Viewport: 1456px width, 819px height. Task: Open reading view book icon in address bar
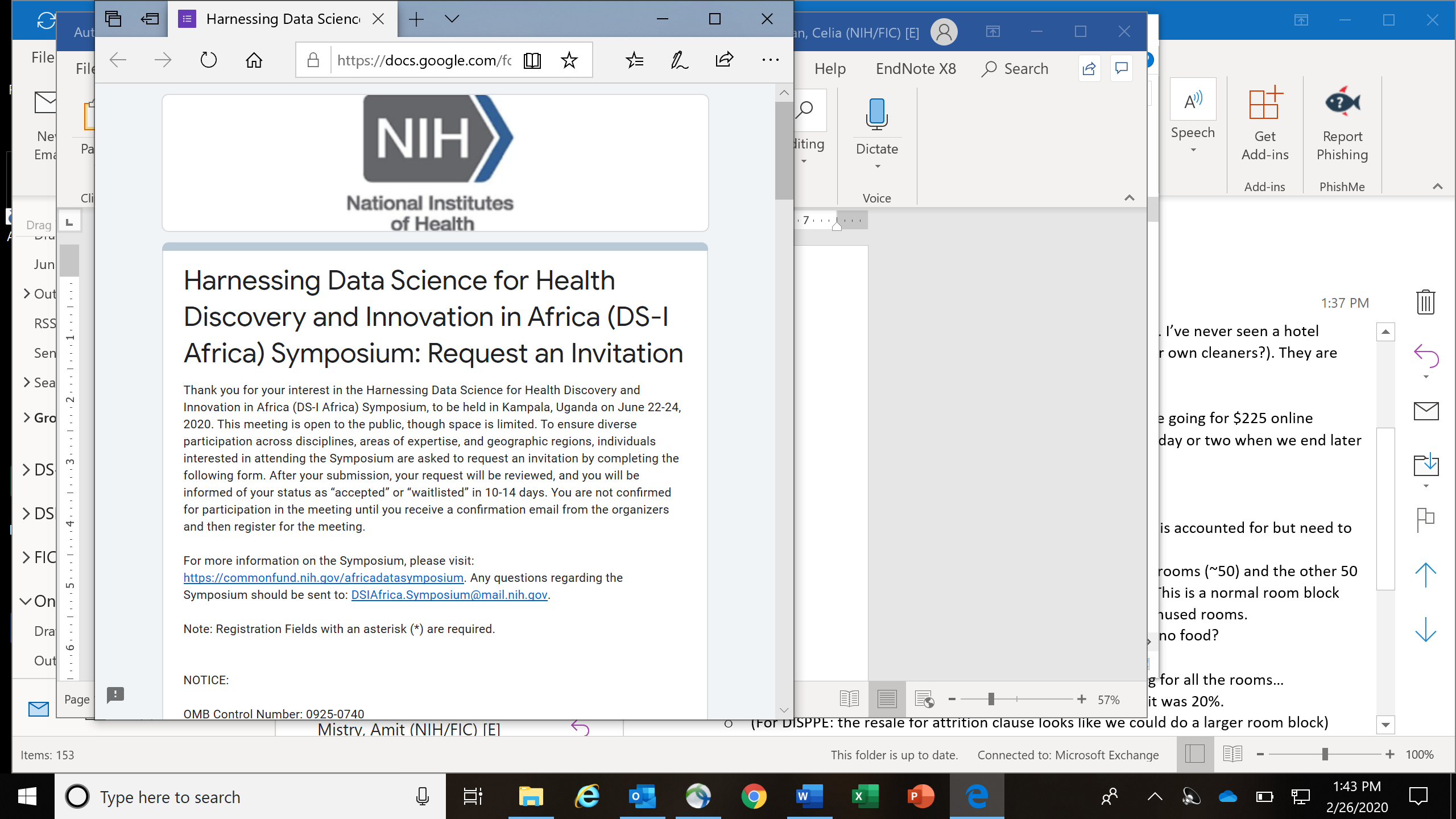532,60
